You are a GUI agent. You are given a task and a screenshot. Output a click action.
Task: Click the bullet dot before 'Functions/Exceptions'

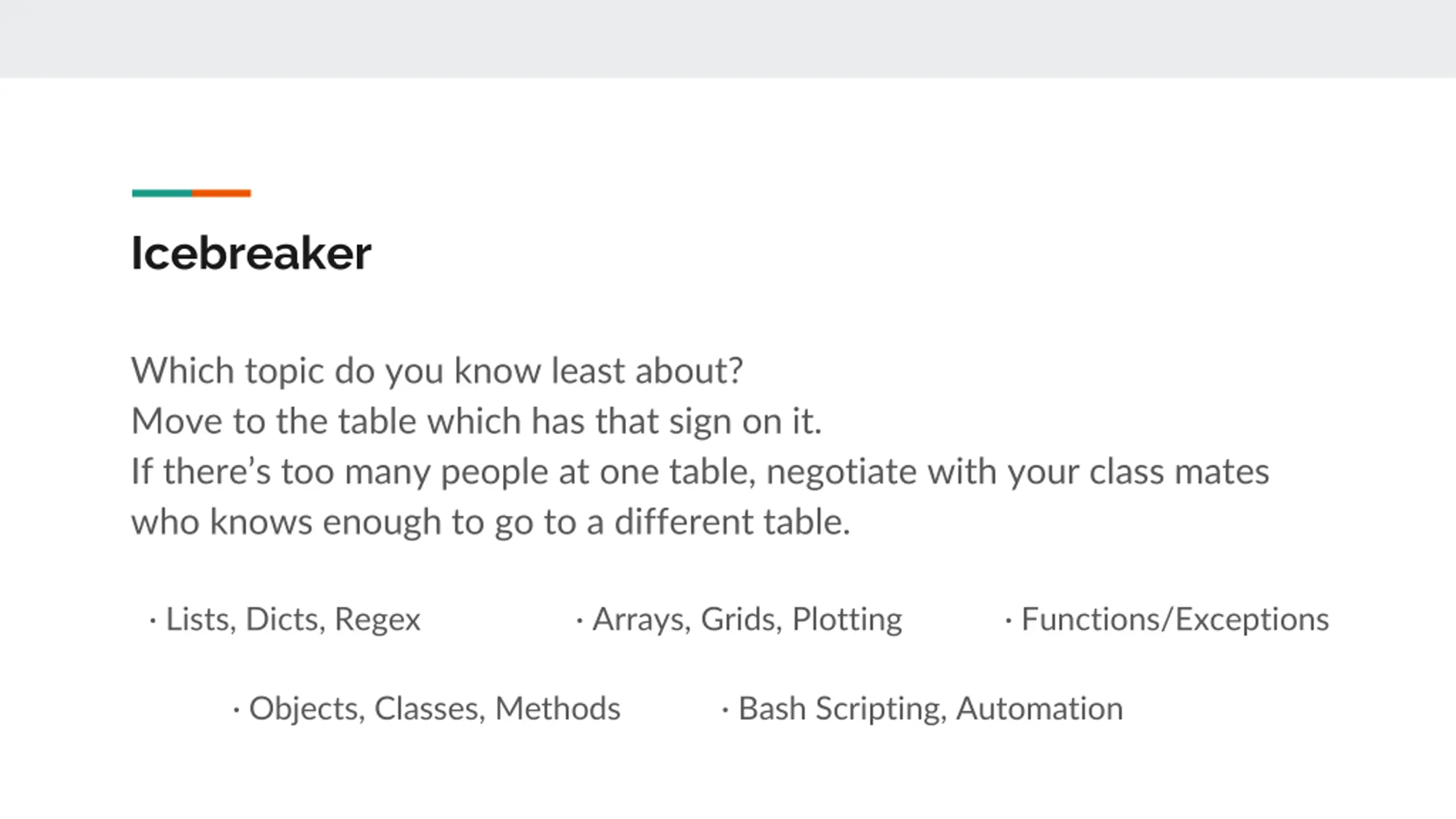[1008, 621]
